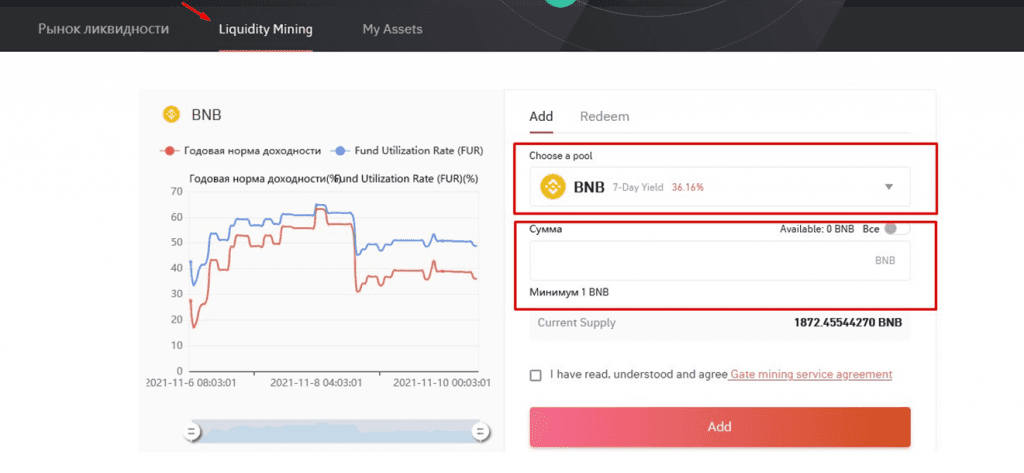
Task: Click BNB coin icon in pool selector
Action: coord(552,187)
